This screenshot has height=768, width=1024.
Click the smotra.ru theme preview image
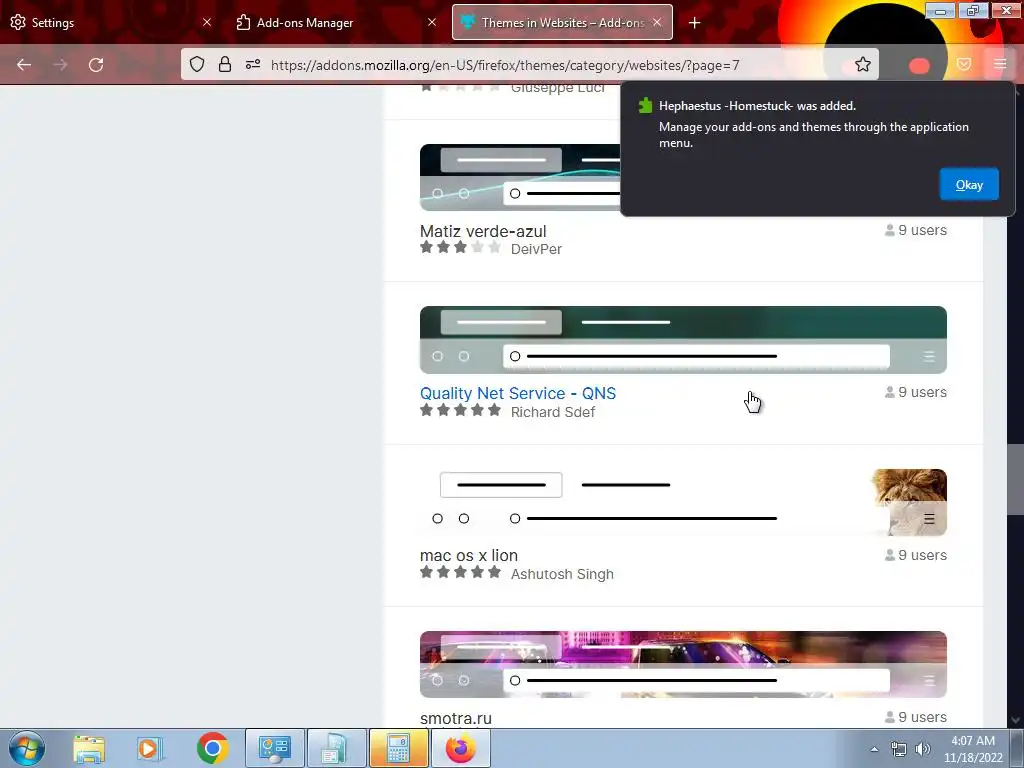[683, 664]
